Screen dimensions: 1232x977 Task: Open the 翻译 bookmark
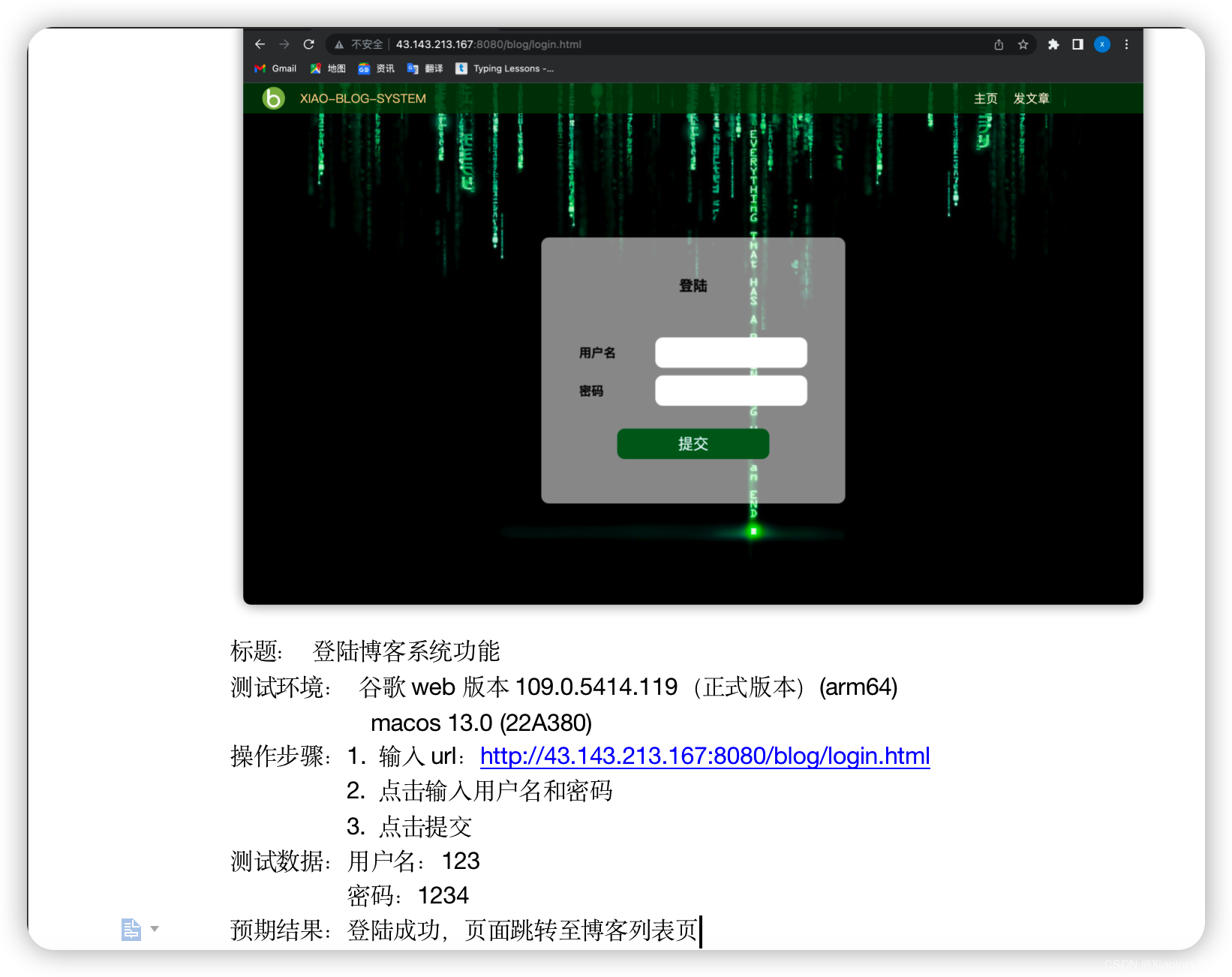pyautogui.click(x=425, y=68)
